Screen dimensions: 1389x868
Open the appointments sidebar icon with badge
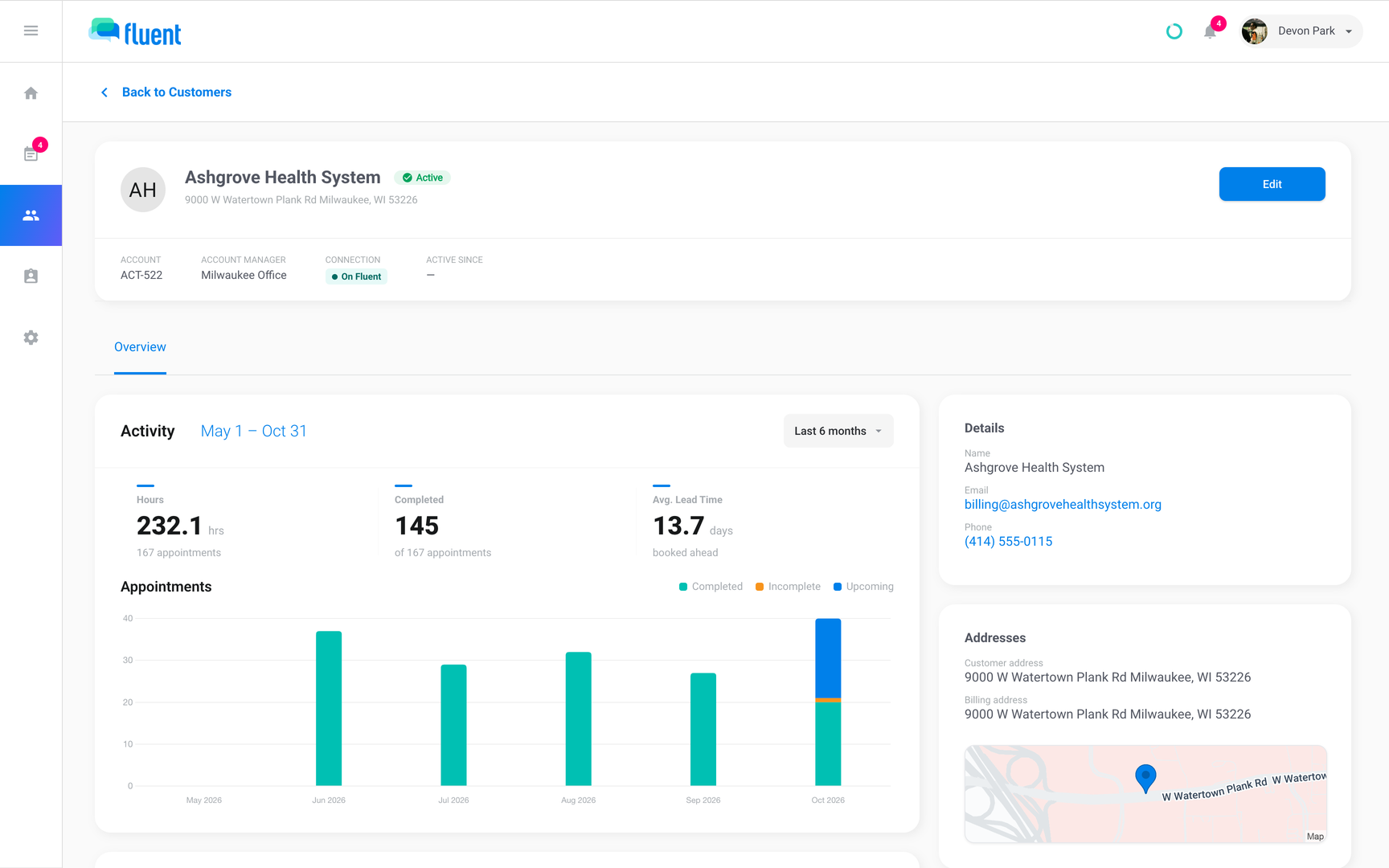[x=31, y=154]
